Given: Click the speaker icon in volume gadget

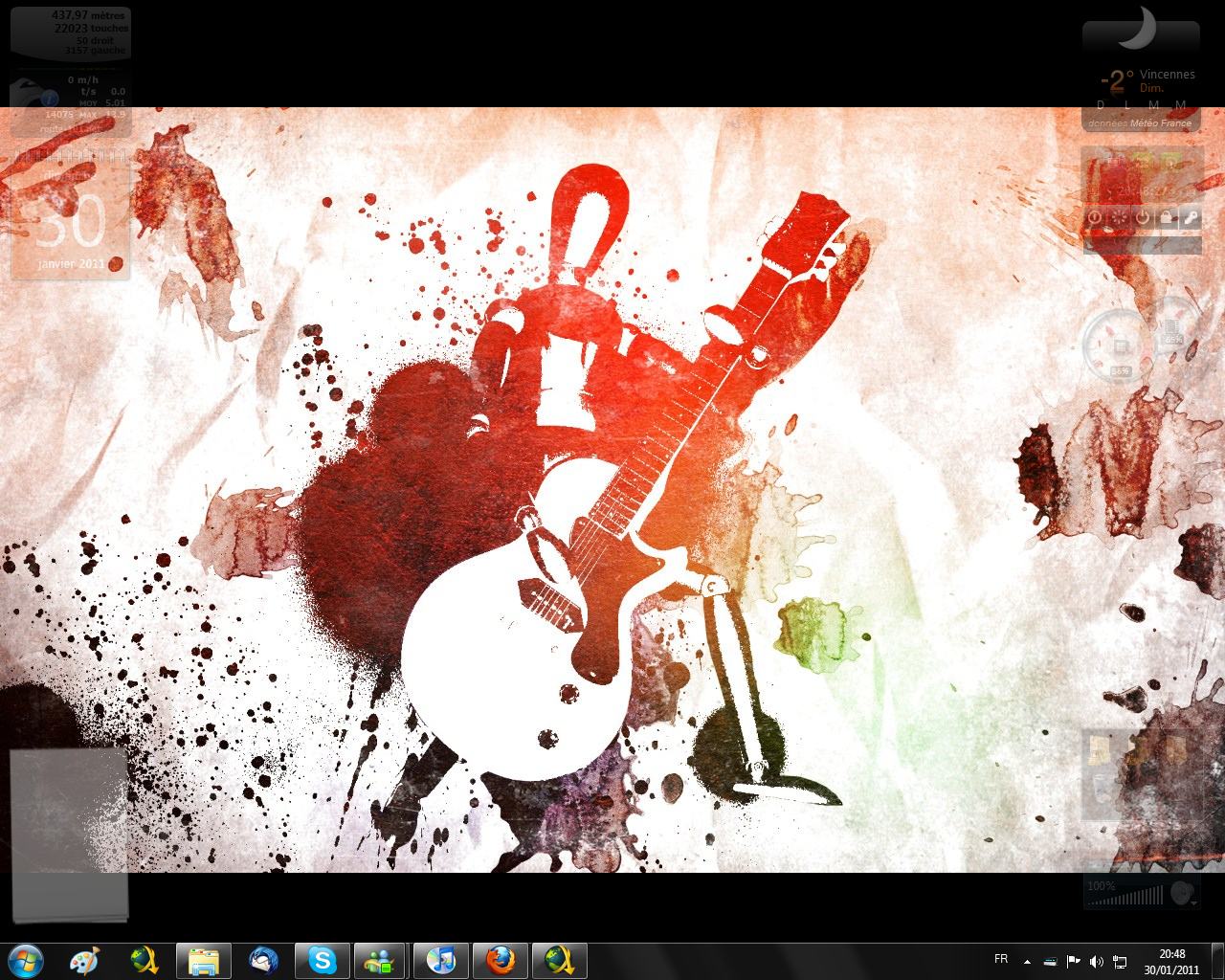Looking at the screenshot, I should click(x=1182, y=893).
